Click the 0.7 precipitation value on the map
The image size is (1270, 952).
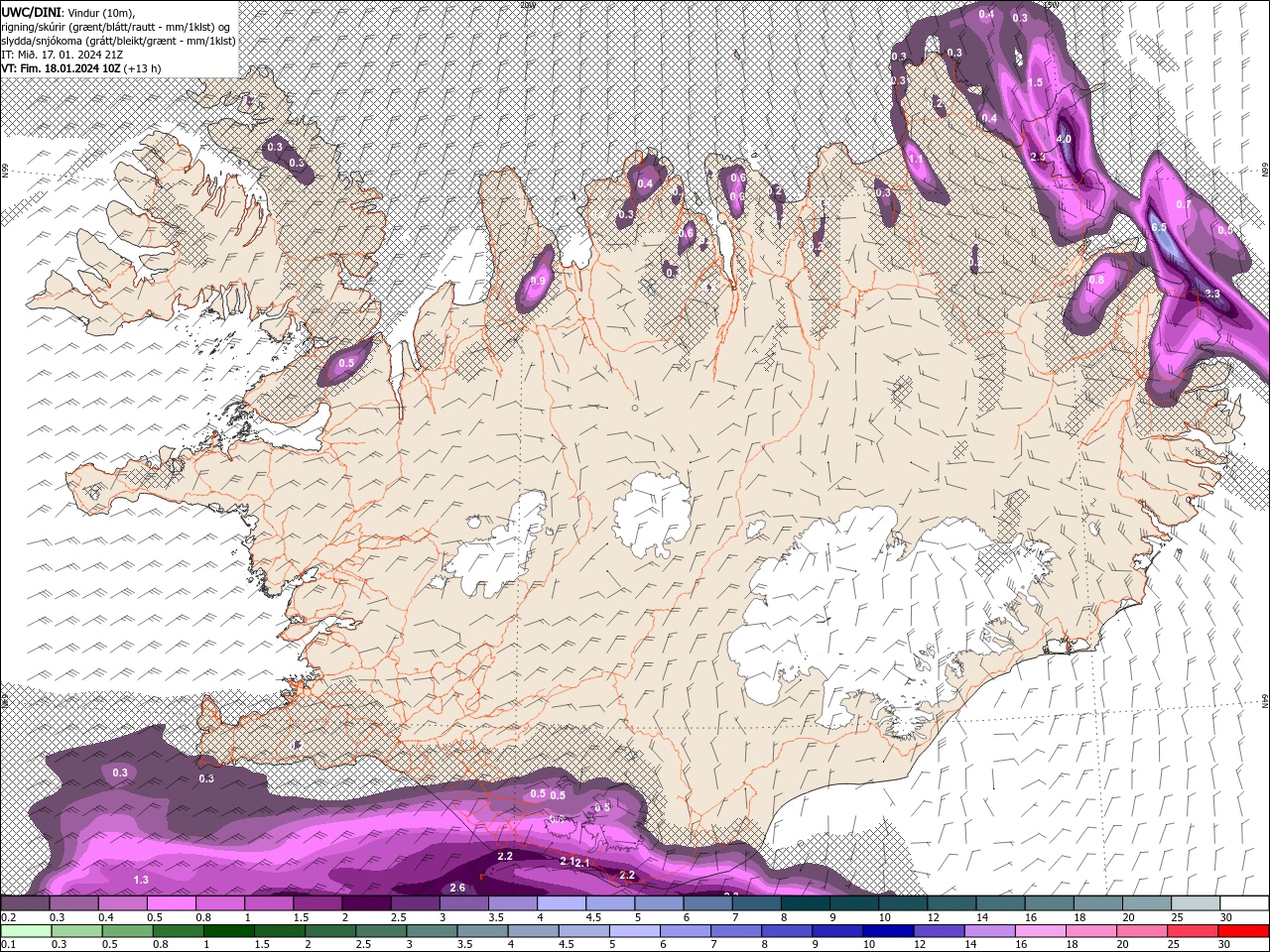coord(1184,204)
